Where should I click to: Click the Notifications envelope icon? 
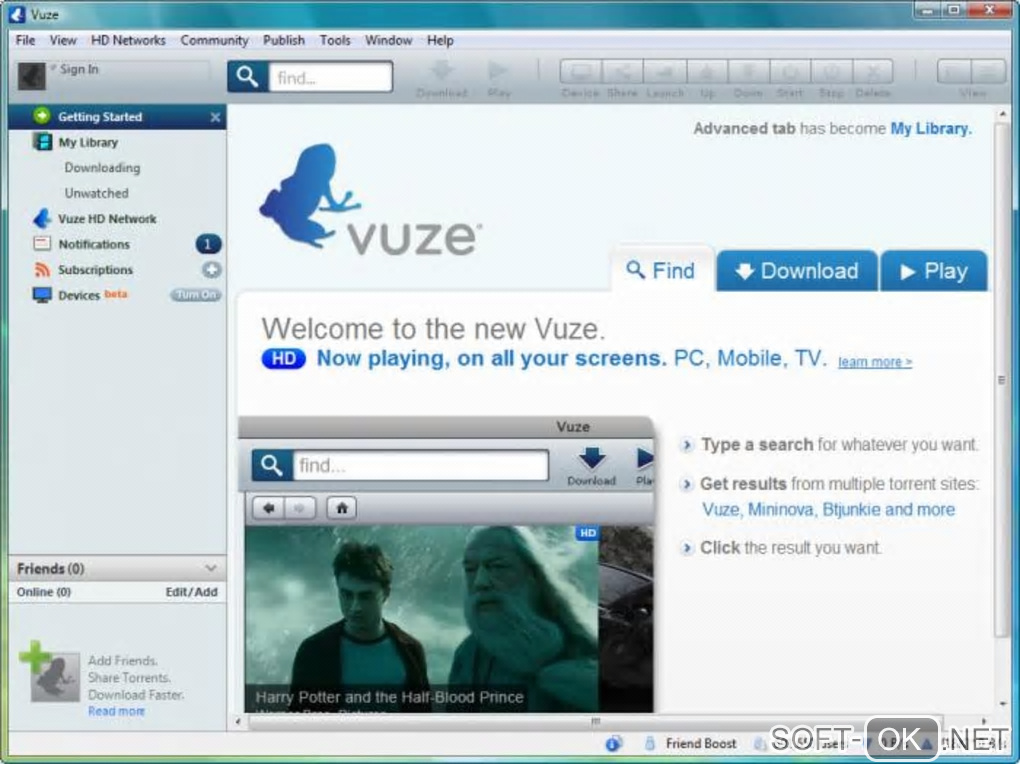coord(42,243)
